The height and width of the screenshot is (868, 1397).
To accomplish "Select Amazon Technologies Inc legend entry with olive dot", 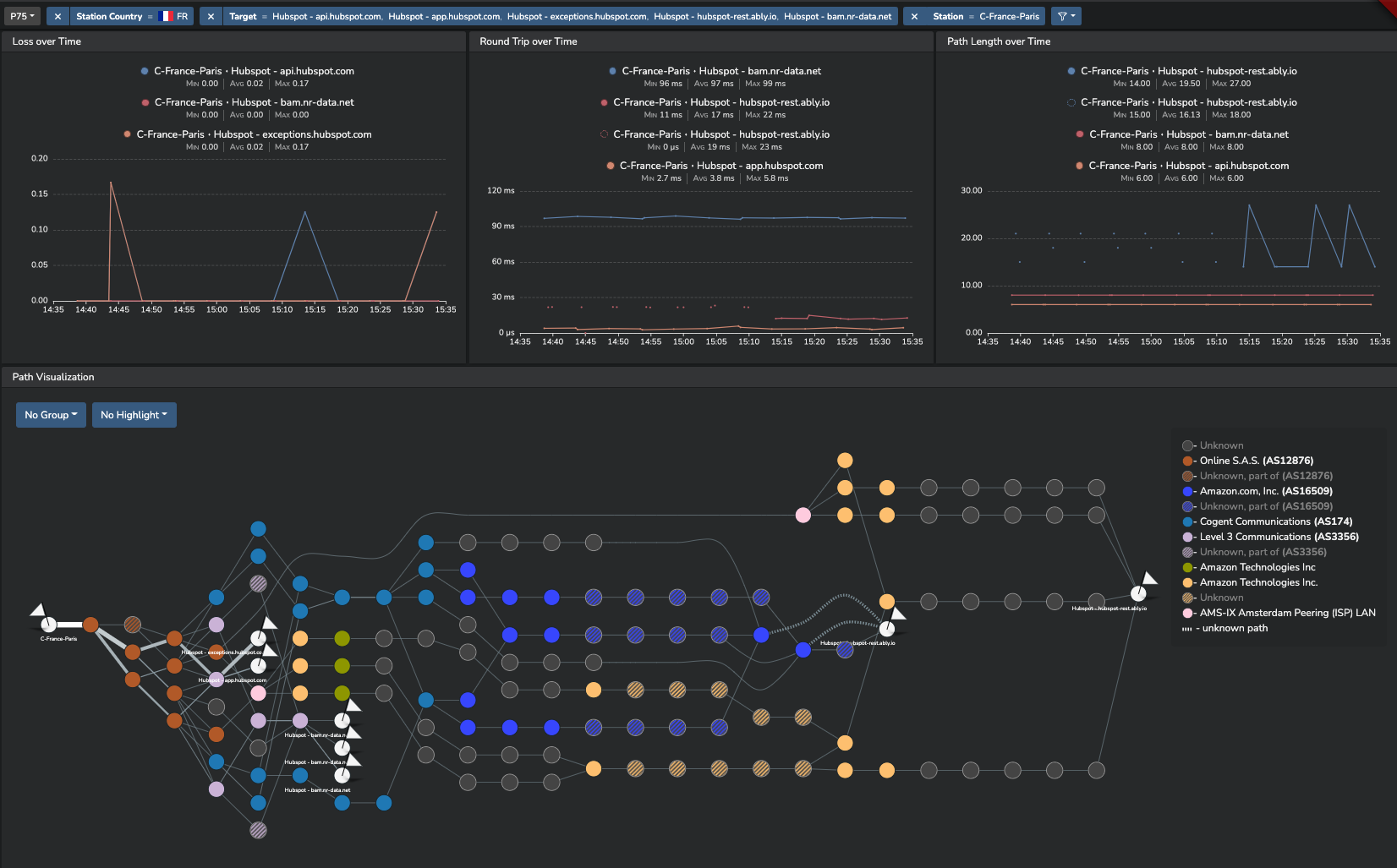I will (x=1248, y=567).
